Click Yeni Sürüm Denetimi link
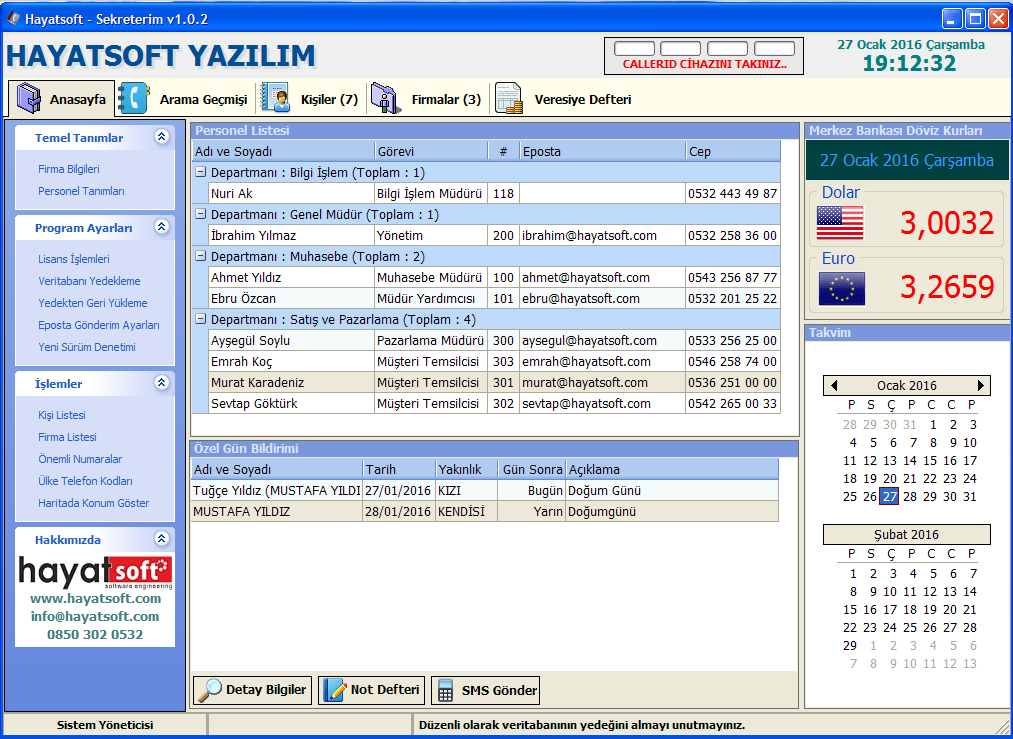Image resolution: width=1013 pixels, height=739 pixels. tap(87, 347)
